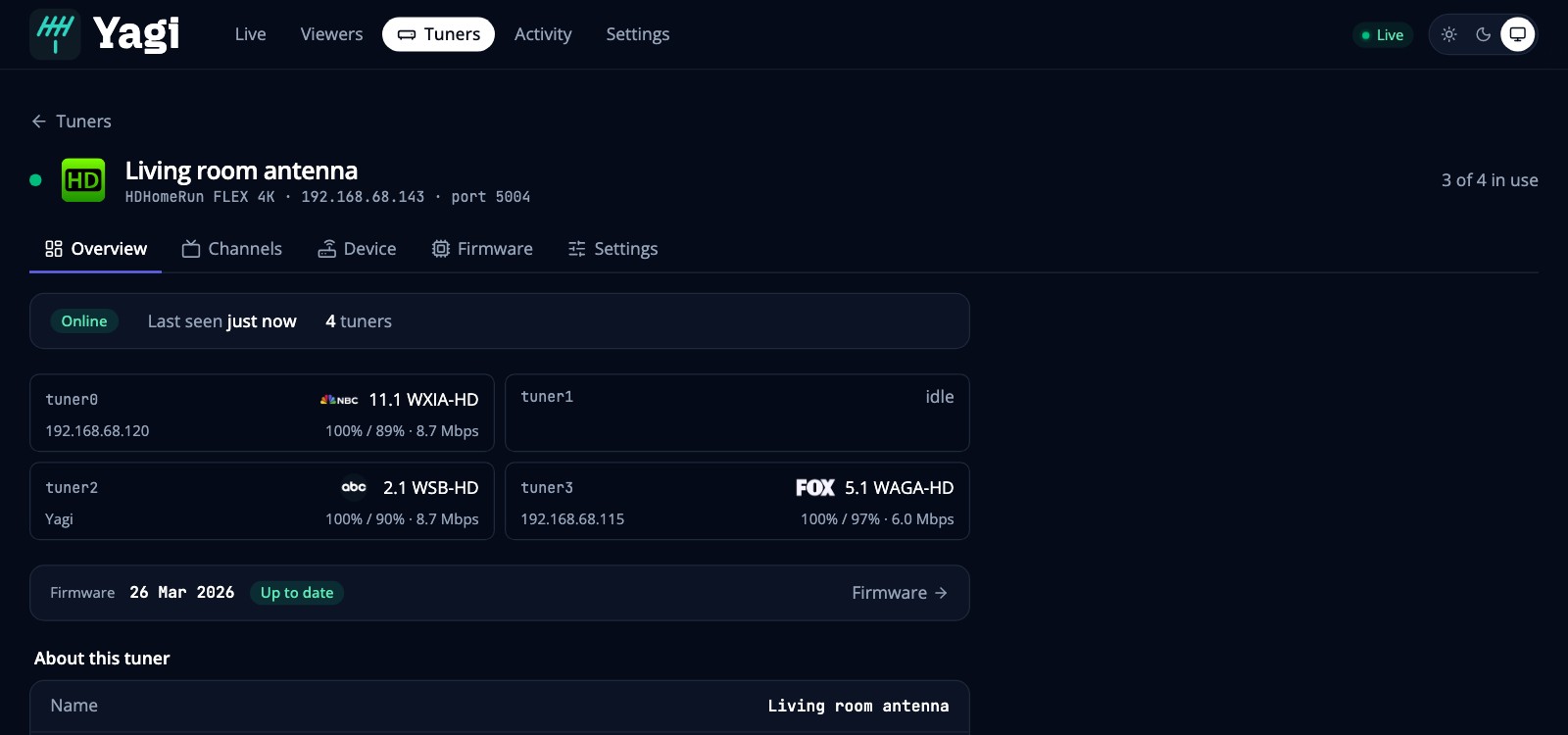Open the tuner0 WXIA-HD card
The image size is (1568, 735).
pos(262,413)
